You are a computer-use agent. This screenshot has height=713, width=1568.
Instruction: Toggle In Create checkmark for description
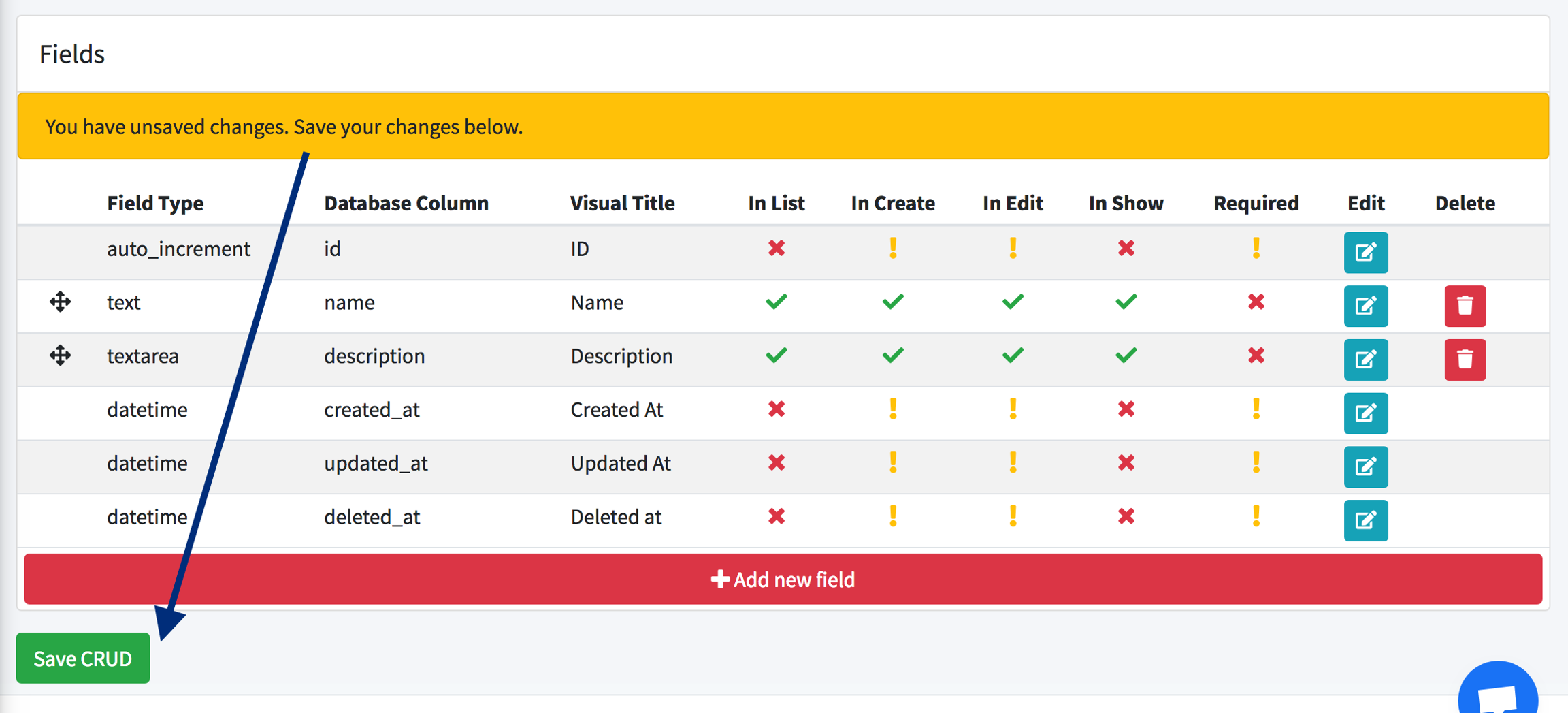coord(892,355)
